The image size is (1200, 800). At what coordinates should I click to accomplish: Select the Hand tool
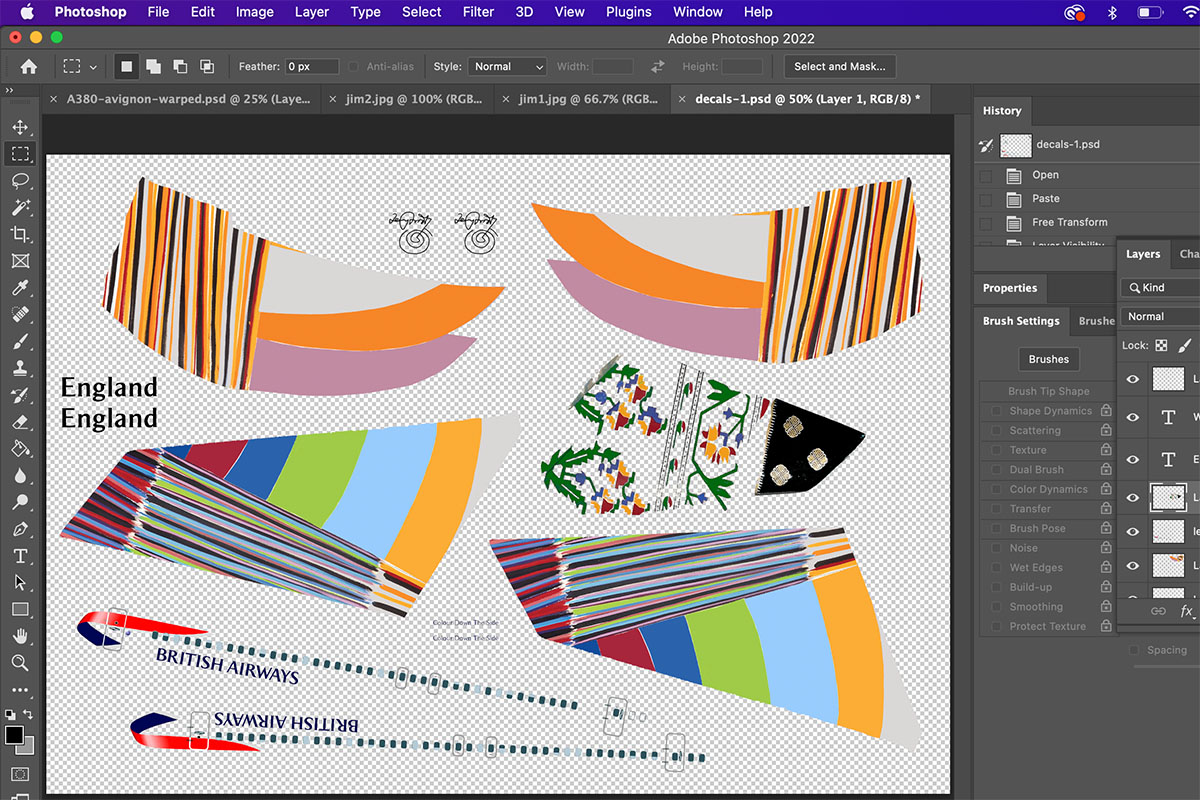20,636
